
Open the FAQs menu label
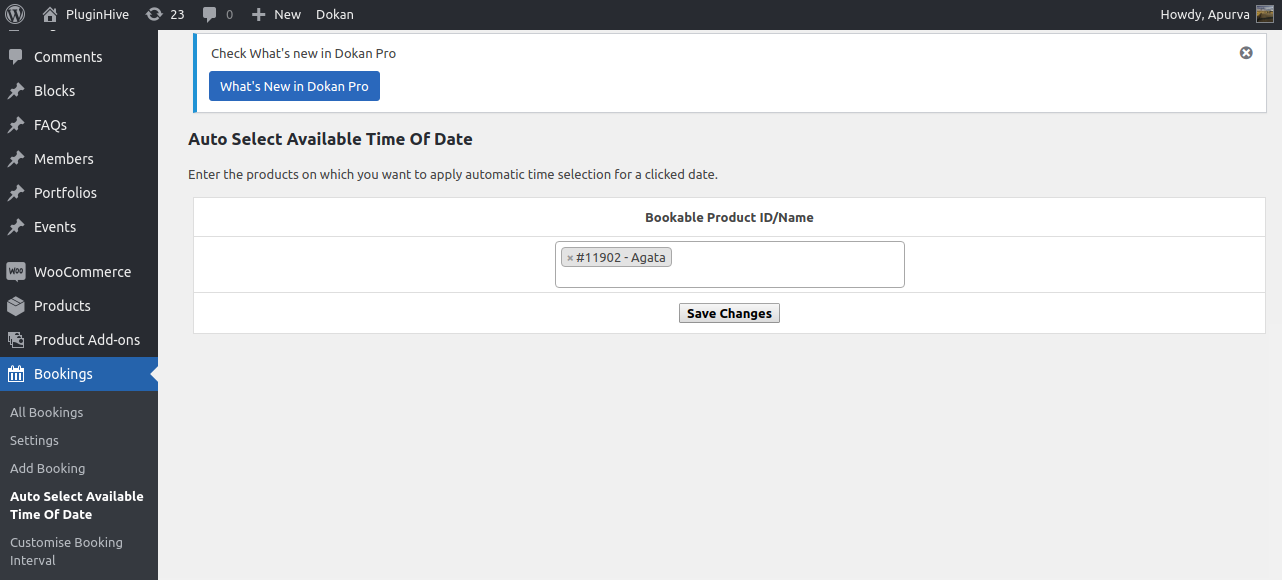51,125
